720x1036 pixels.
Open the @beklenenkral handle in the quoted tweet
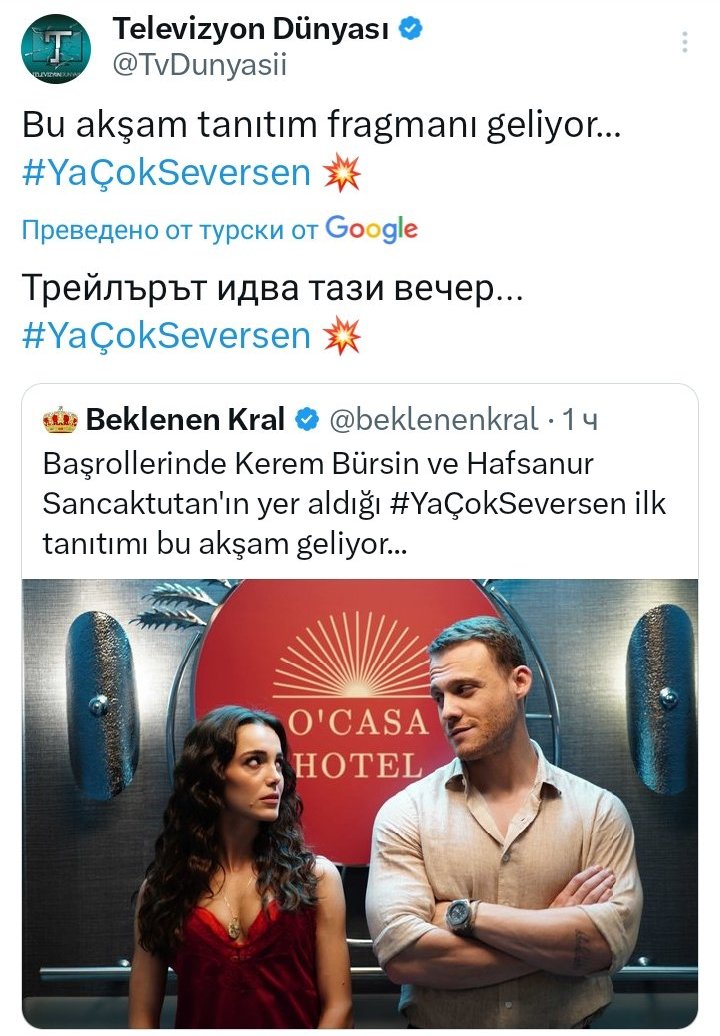coord(433,420)
